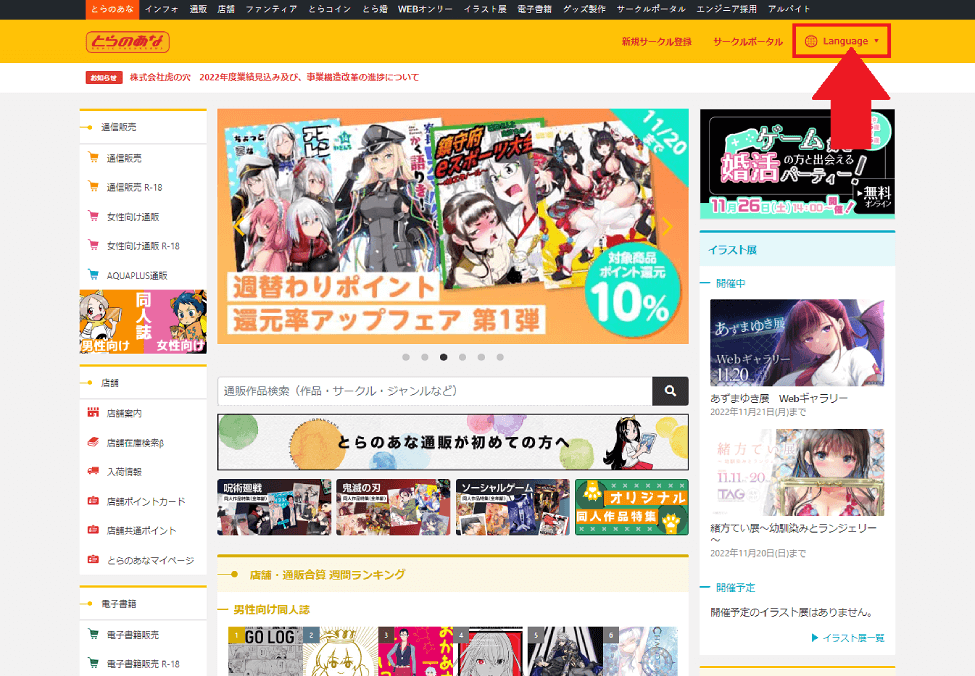975x676 pixels.
Task: Click the cart icon beside 通信販売 R-18
Action: (x=93, y=186)
